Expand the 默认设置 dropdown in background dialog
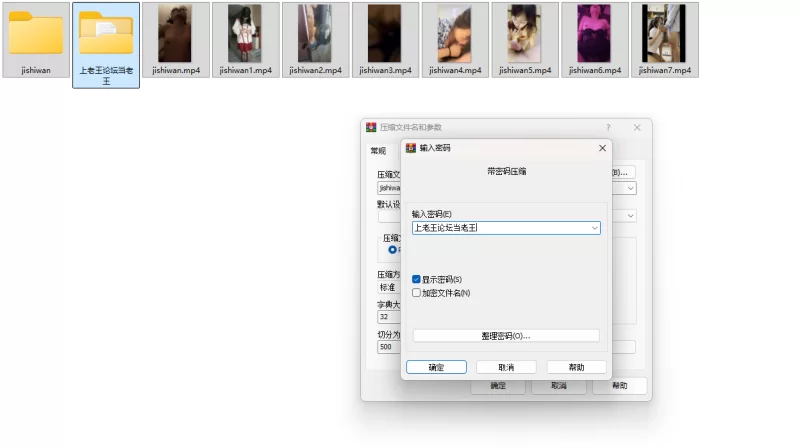Image resolution: width=800 pixels, height=448 pixels. [x=630, y=215]
